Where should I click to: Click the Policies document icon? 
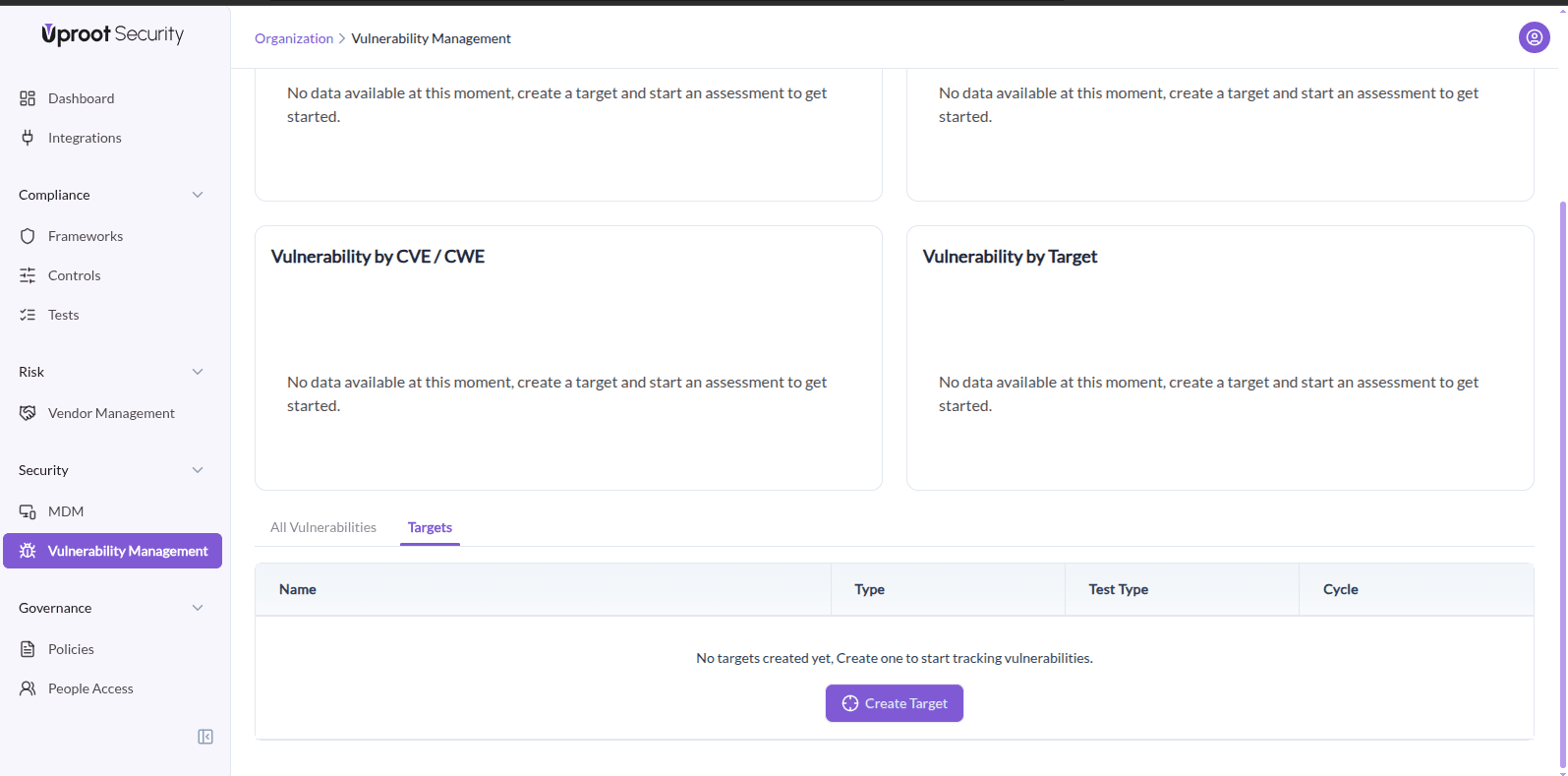point(28,649)
